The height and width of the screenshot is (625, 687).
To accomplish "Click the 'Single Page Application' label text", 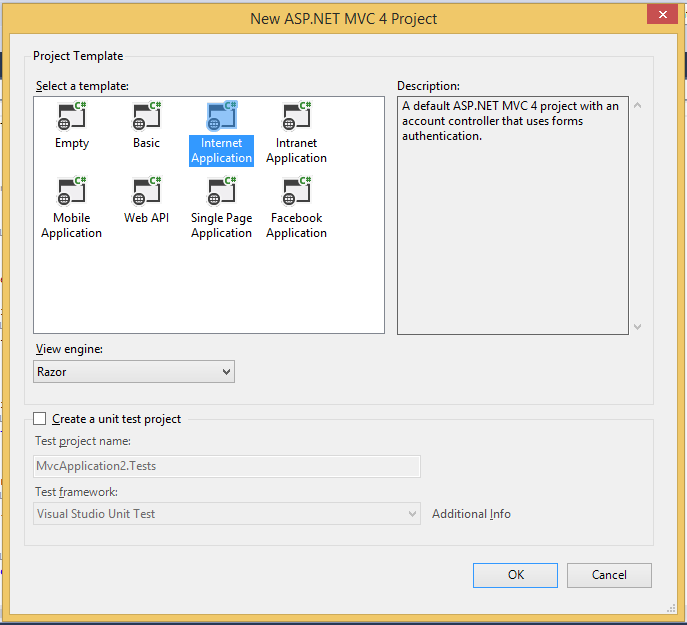I will coord(222,225).
